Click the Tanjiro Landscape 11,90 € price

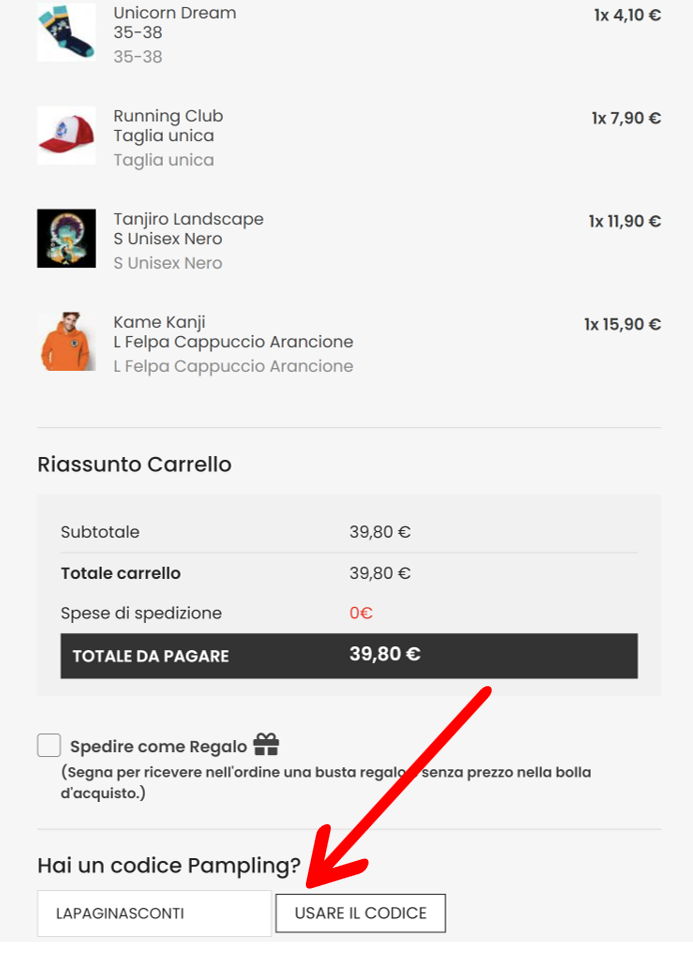[x=624, y=221]
